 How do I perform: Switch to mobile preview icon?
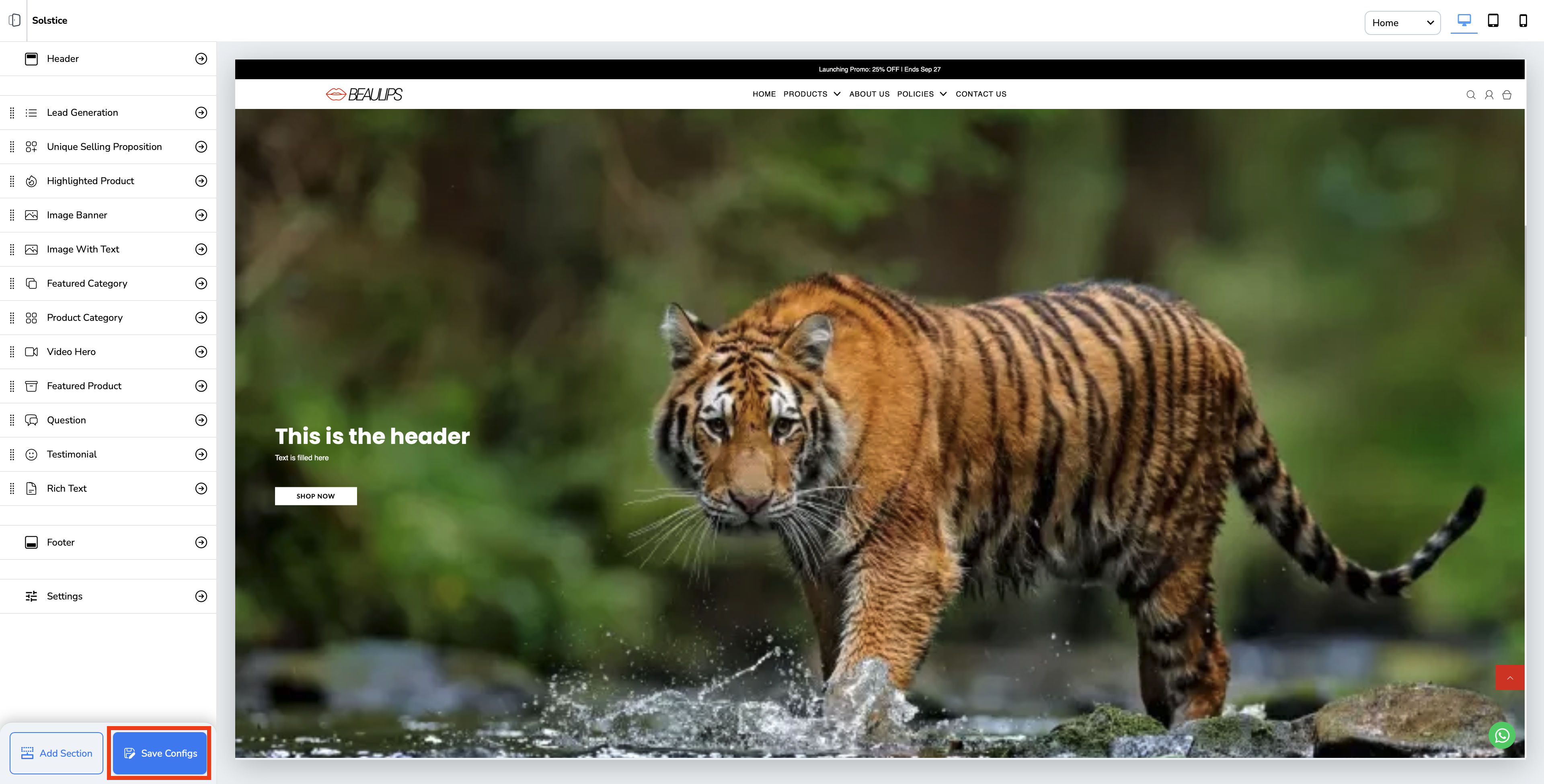pos(1522,21)
